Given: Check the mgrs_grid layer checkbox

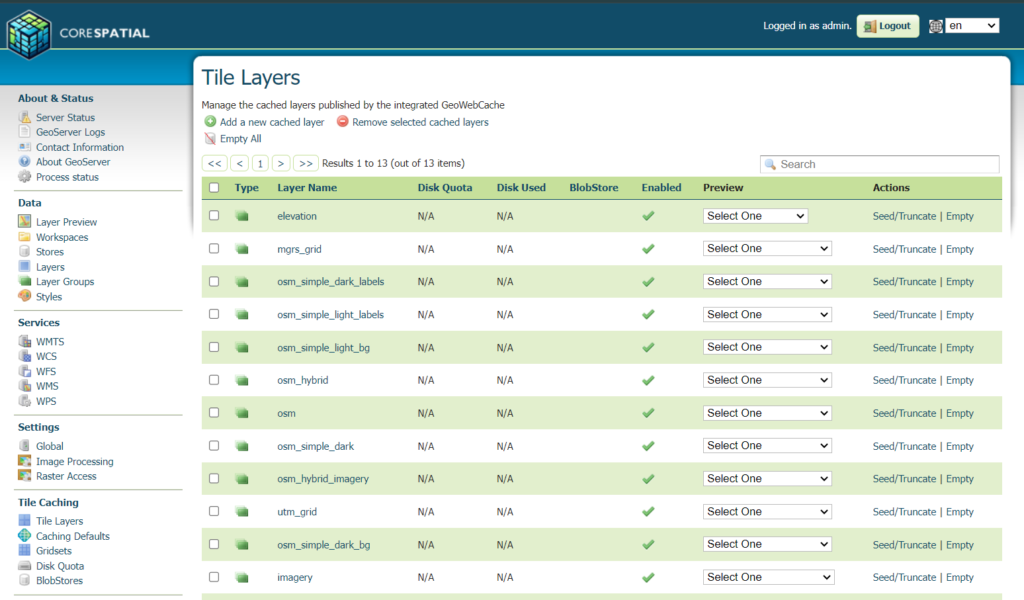Looking at the screenshot, I should click(x=214, y=248).
